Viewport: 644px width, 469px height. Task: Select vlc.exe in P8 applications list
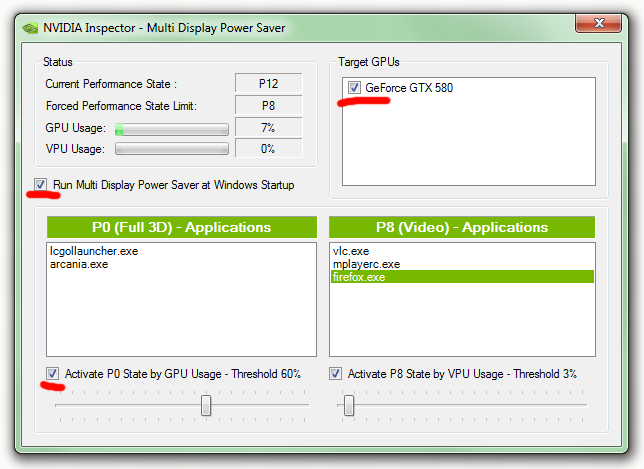(x=462, y=251)
